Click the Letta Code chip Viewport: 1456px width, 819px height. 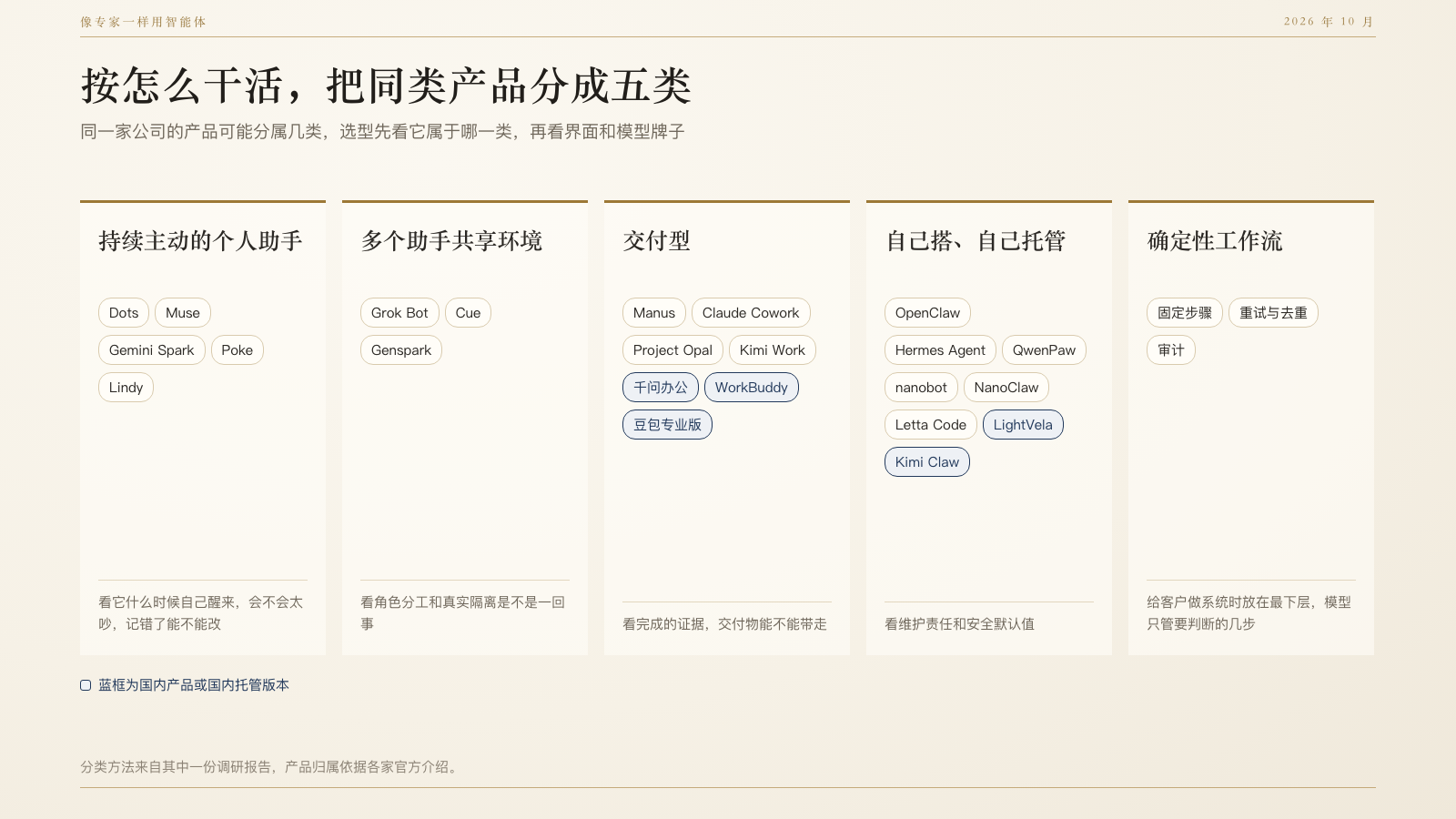(x=931, y=425)
